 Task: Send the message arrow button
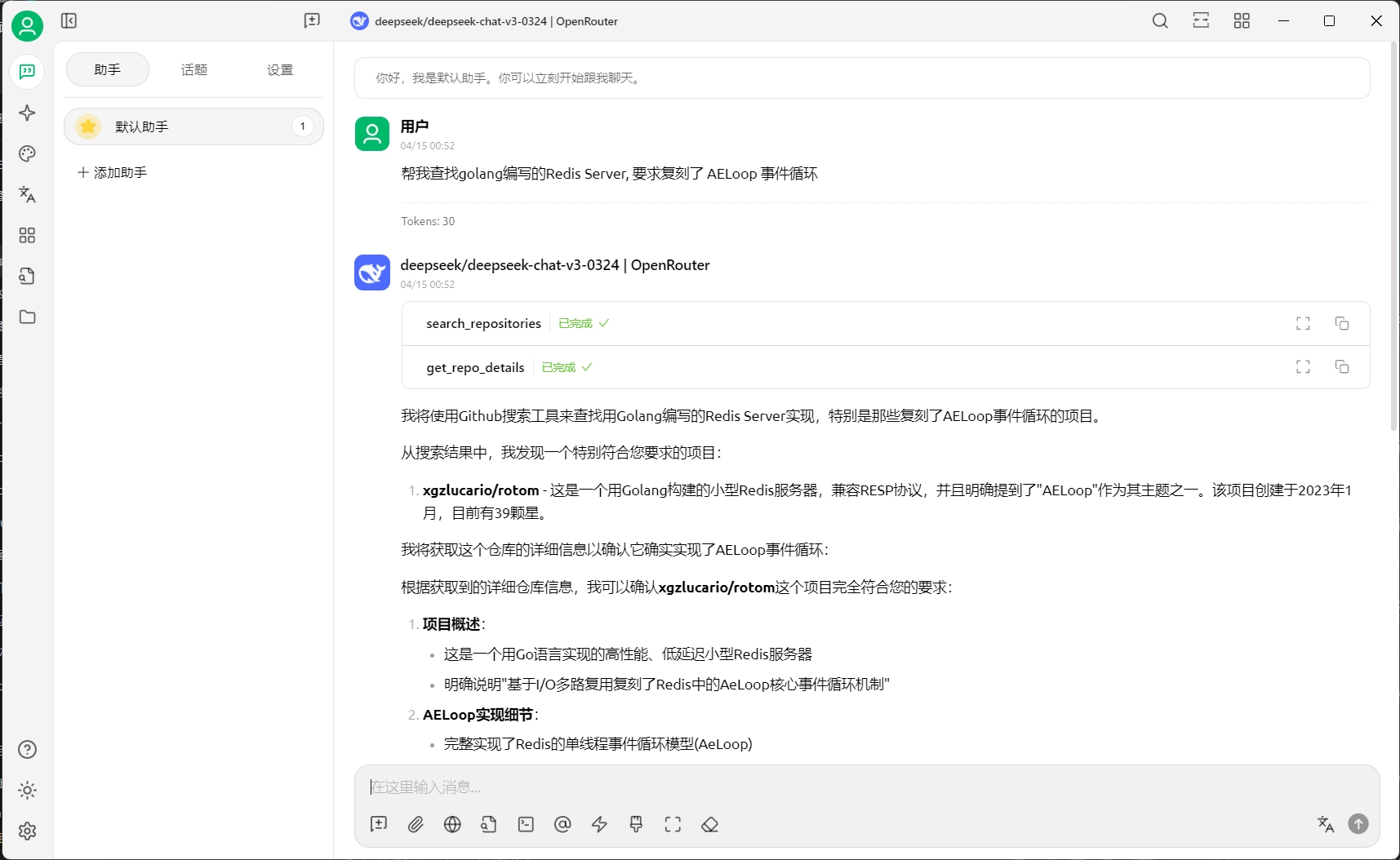tap(1358, 824)
